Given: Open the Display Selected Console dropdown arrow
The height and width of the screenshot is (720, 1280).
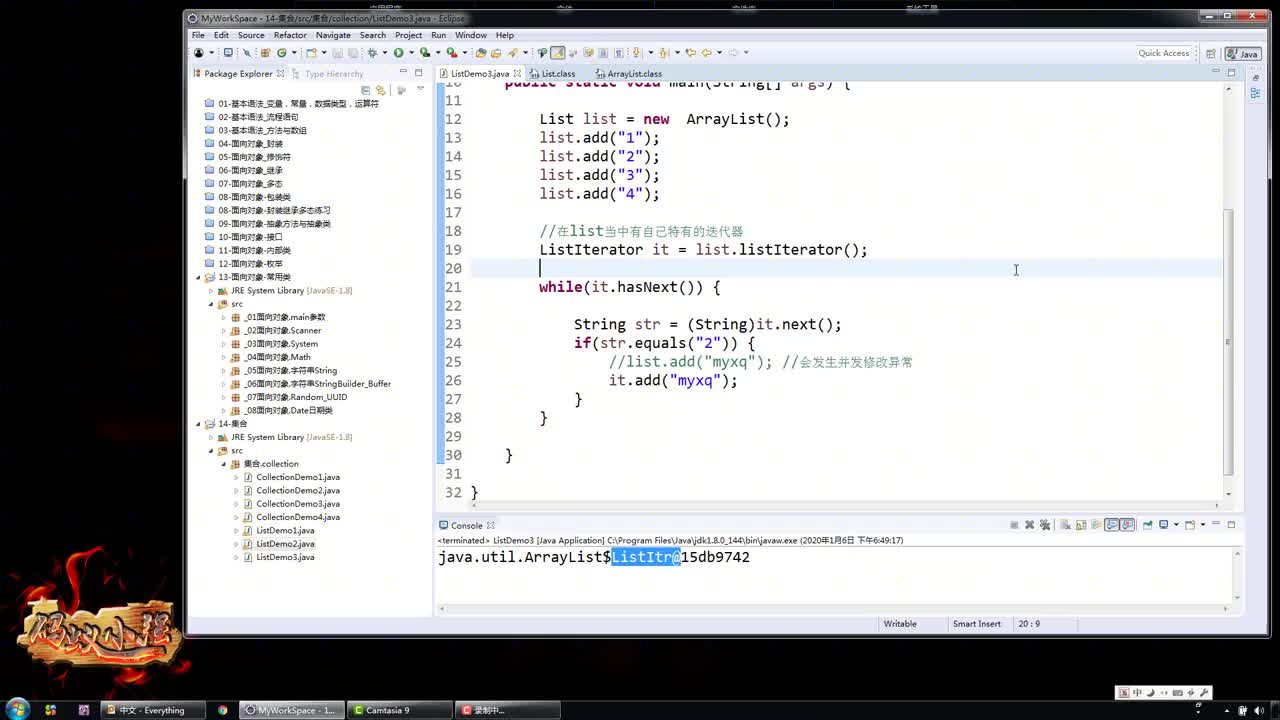Looking at the screenshot, I should (1176, 525).
